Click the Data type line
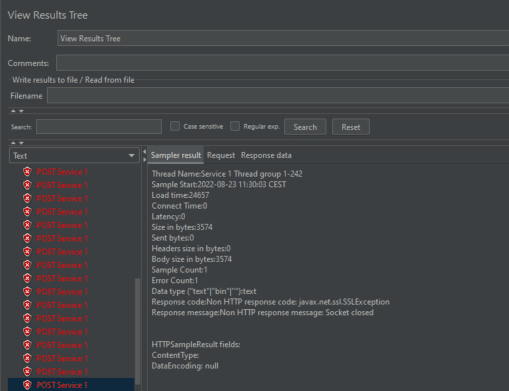This screenshot has height=391, width=509. pos(204,291)
